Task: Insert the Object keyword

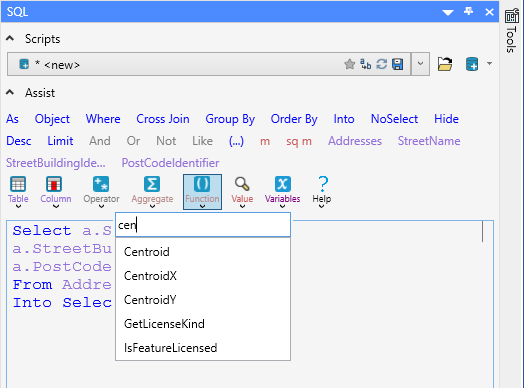Action: [x=52, y=119]
